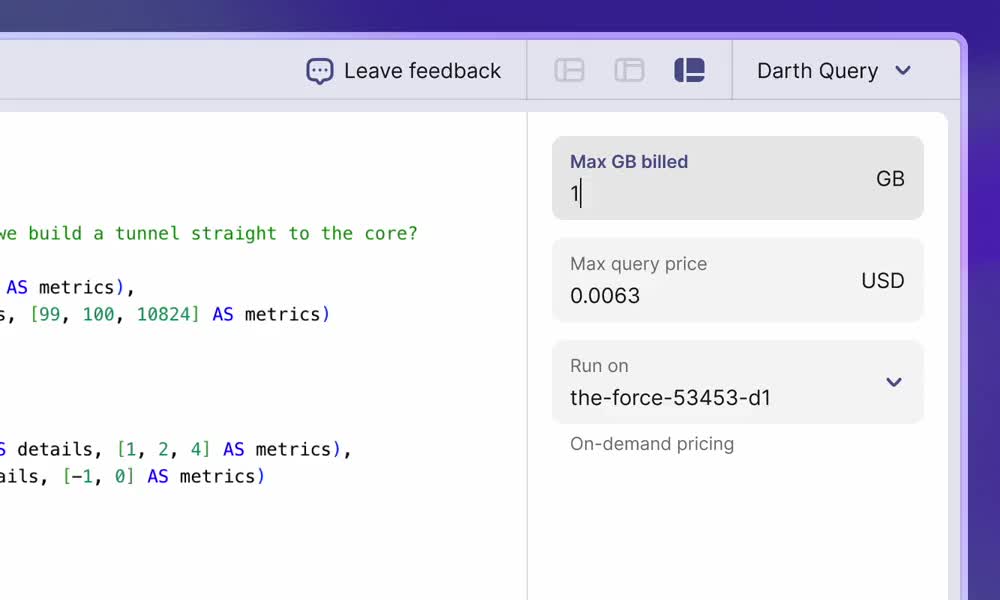Expand the Run on the-force-53453-d1 selector
Viewport: 1000px width, 600px height.
[x=737, y=383]
